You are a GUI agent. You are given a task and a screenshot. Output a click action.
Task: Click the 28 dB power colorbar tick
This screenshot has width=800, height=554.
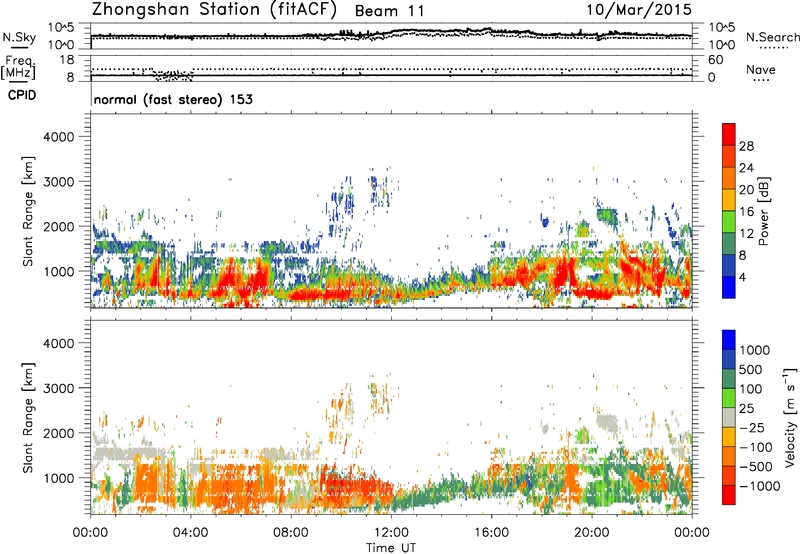(x=746, y=146)
